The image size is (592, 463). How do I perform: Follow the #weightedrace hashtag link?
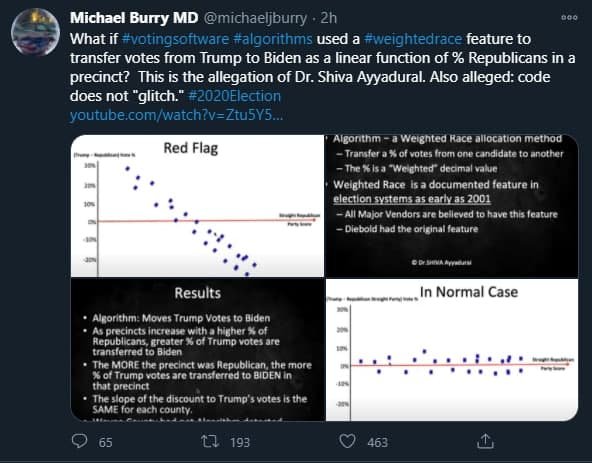[x=413, y=39]
